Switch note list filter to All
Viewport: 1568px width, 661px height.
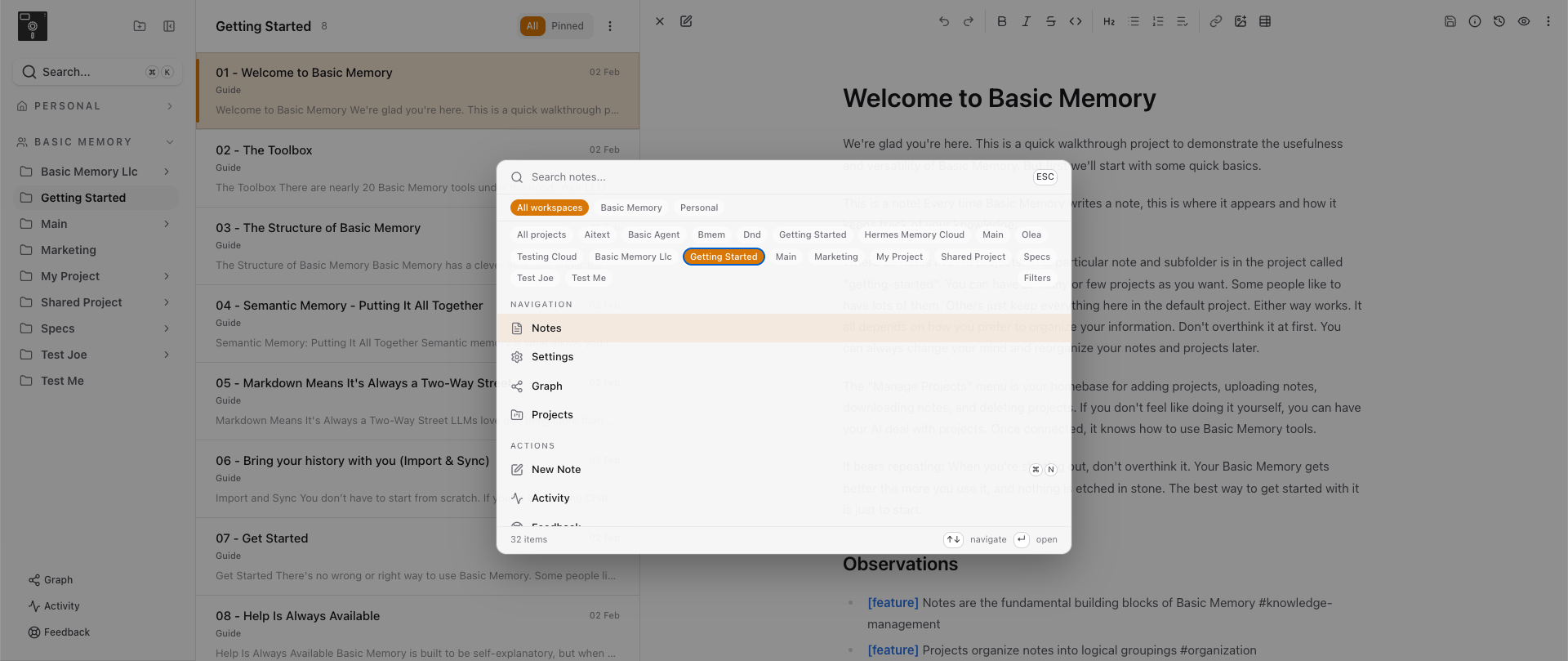tap(532, 26)
